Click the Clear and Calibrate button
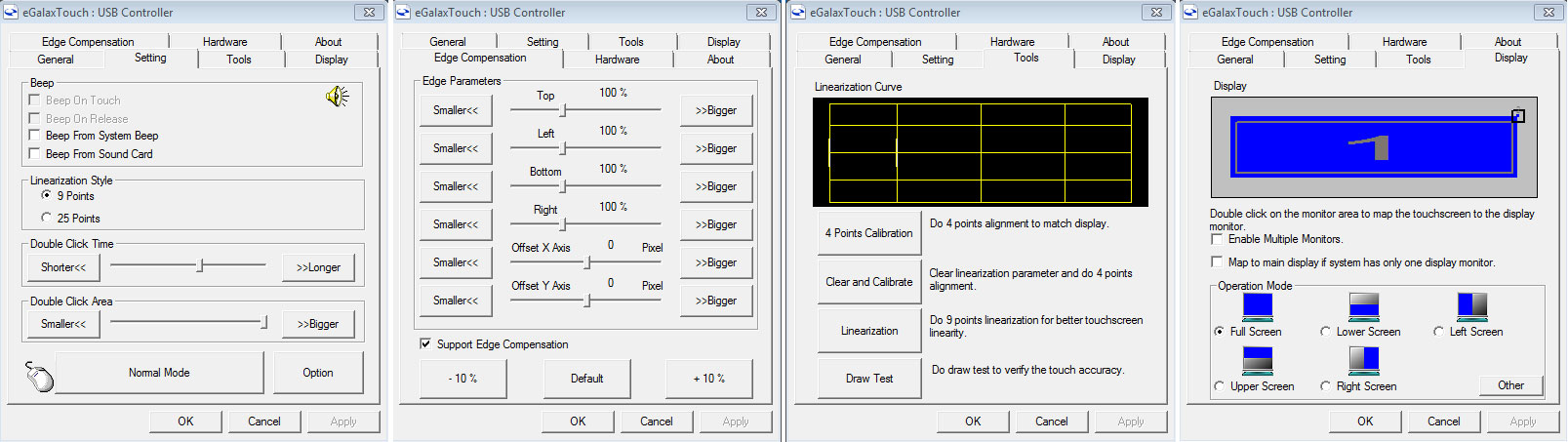The width and height of the screenshot is (1568, 442). coord(869,282)
